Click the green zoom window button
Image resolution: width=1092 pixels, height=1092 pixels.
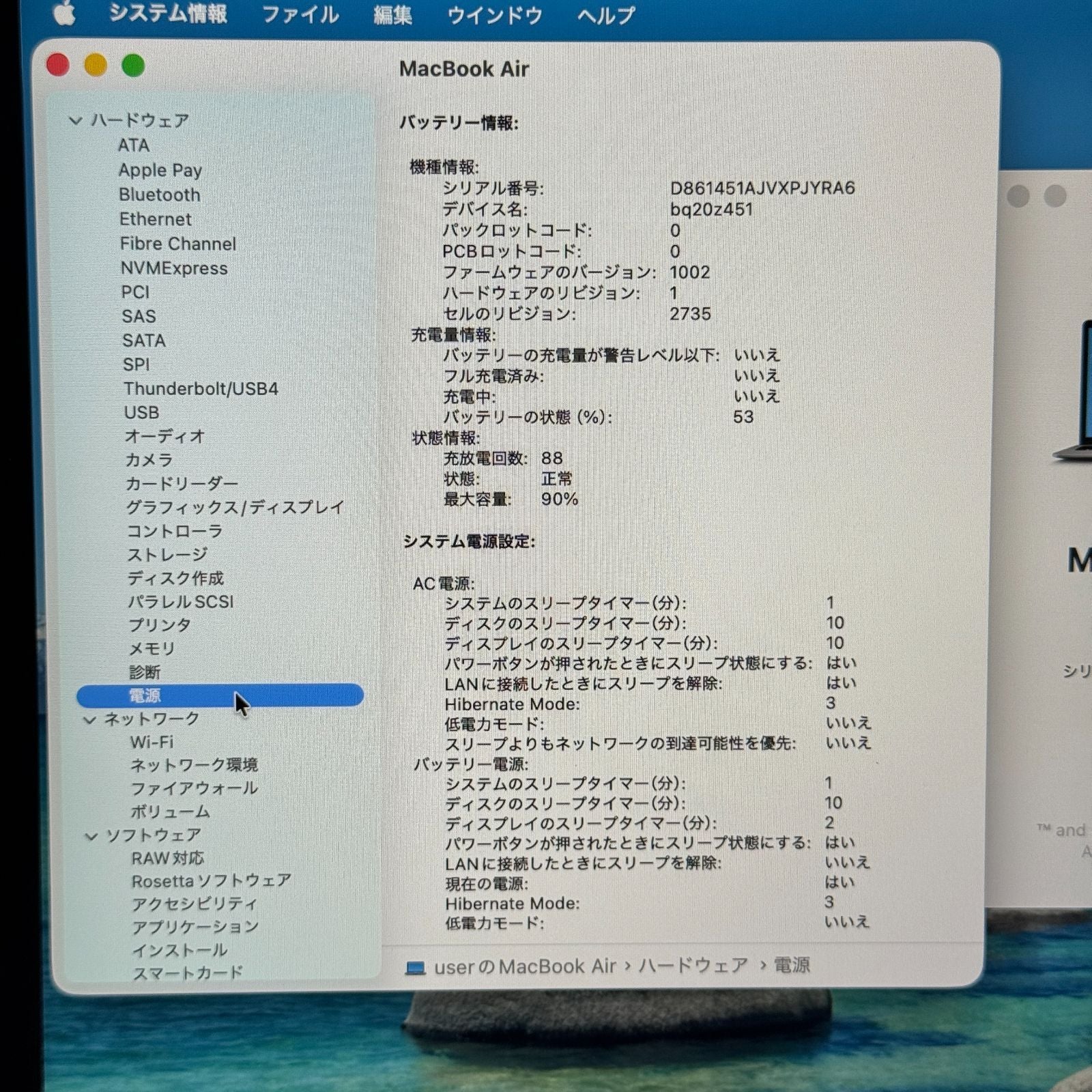click(133, 66)
